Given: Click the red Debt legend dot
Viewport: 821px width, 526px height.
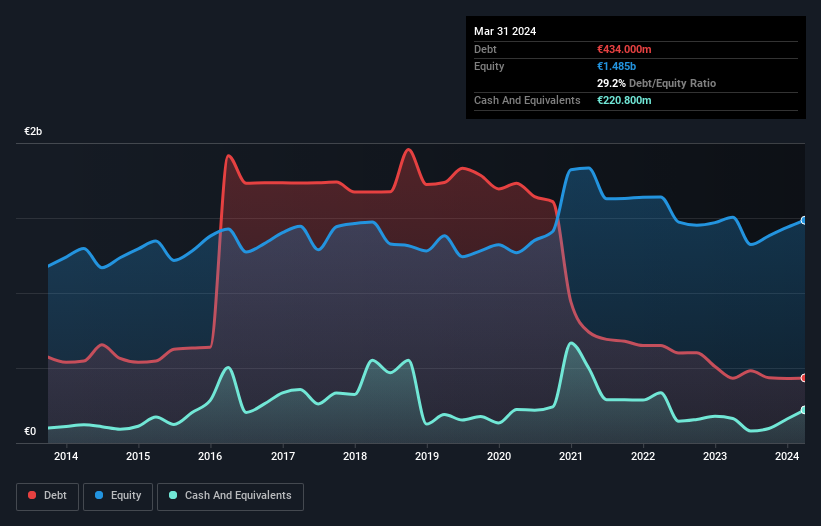Looking at the screenshot, I should point(32,495).
